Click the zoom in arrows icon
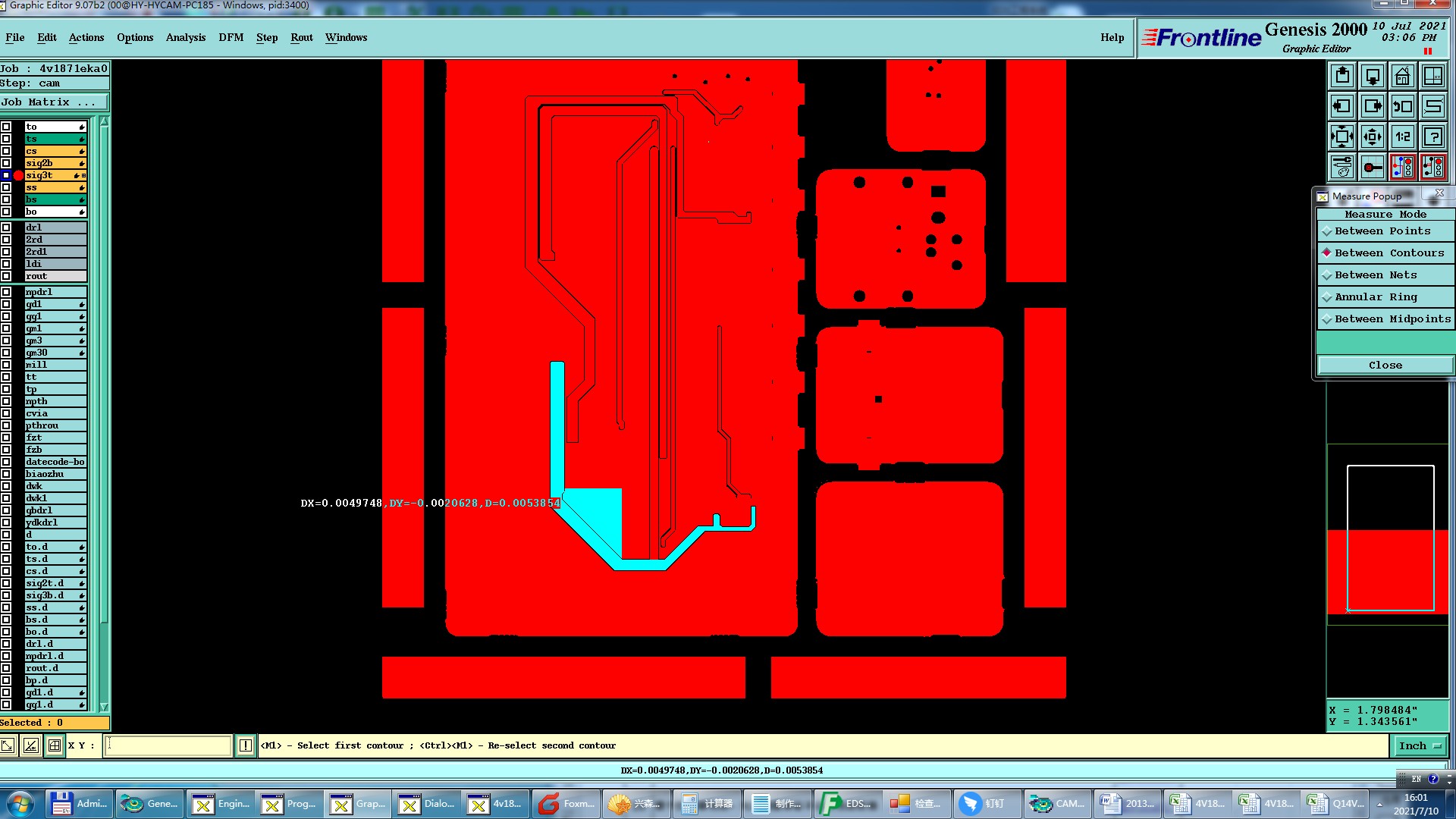The image size is (1456, 819). (1342, 137)
